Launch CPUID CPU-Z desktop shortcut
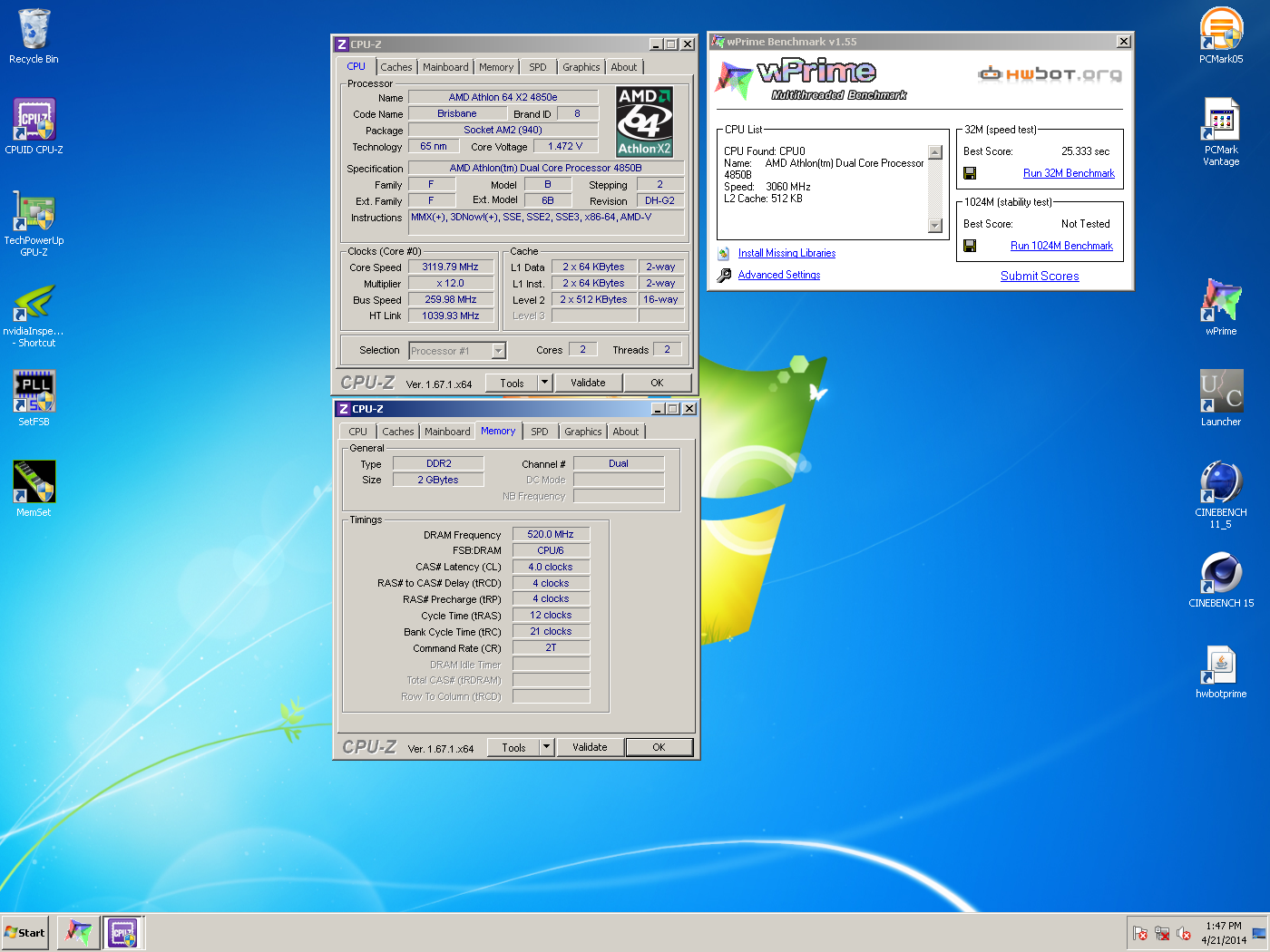The height and width of the screenshot is (952, 1270). [x=34, y=126]
